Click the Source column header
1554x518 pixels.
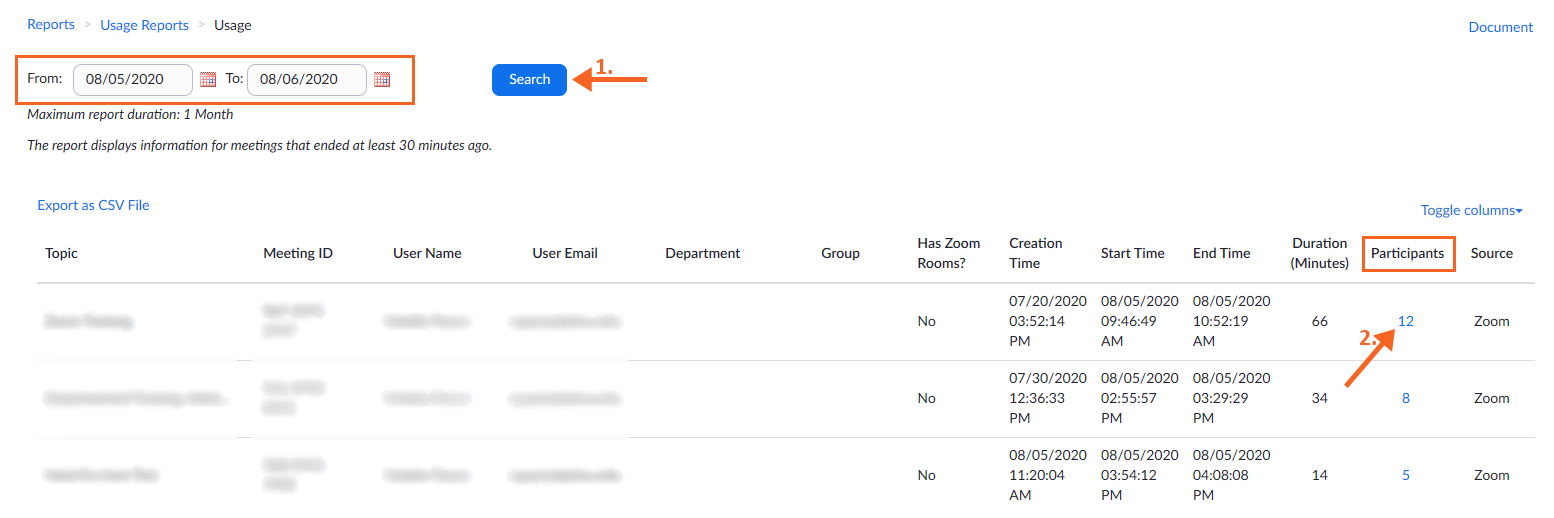tap(1491, 253)
